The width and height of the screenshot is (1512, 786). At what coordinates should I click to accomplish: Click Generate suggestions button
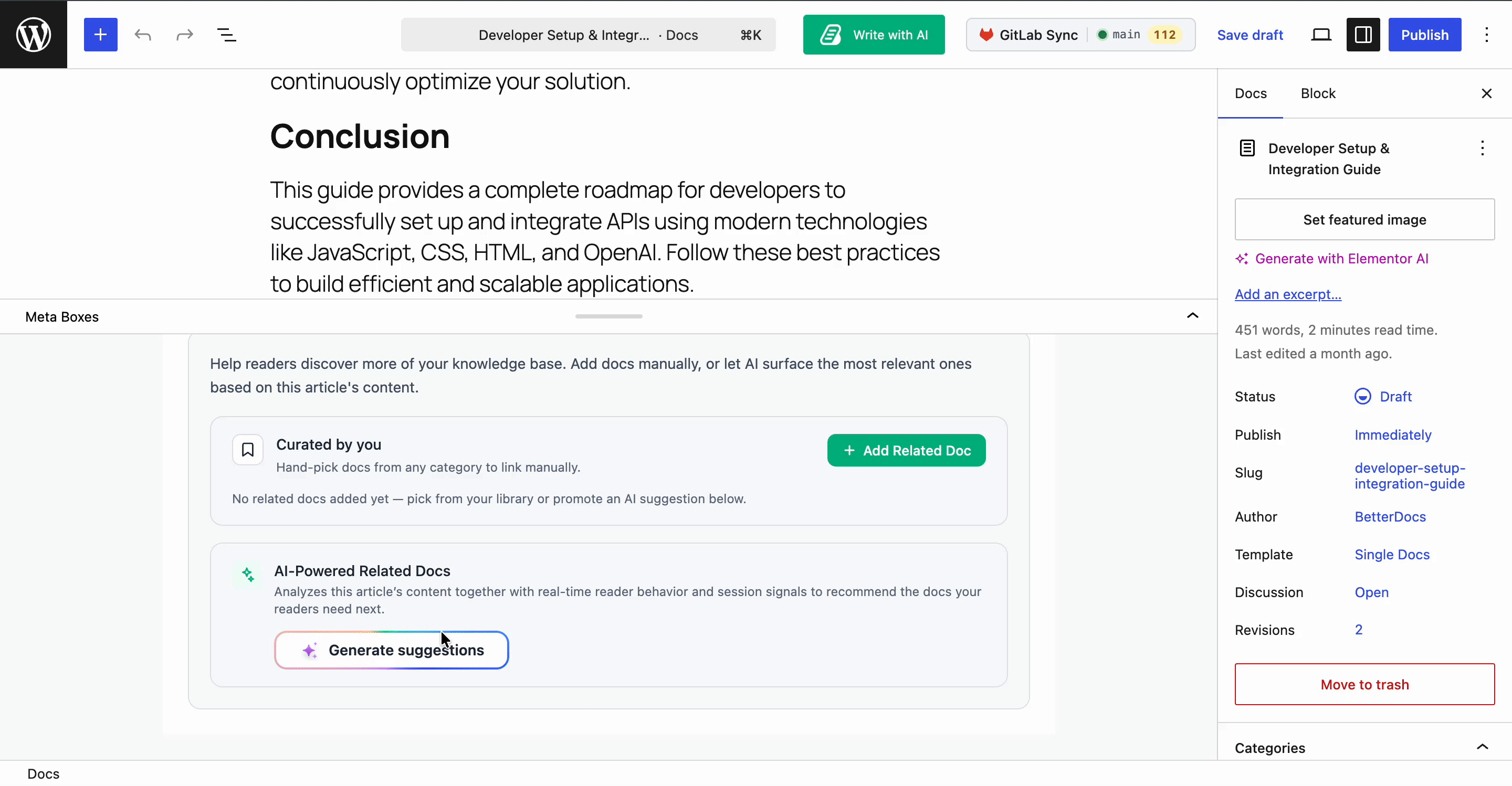tap(392, 650)
